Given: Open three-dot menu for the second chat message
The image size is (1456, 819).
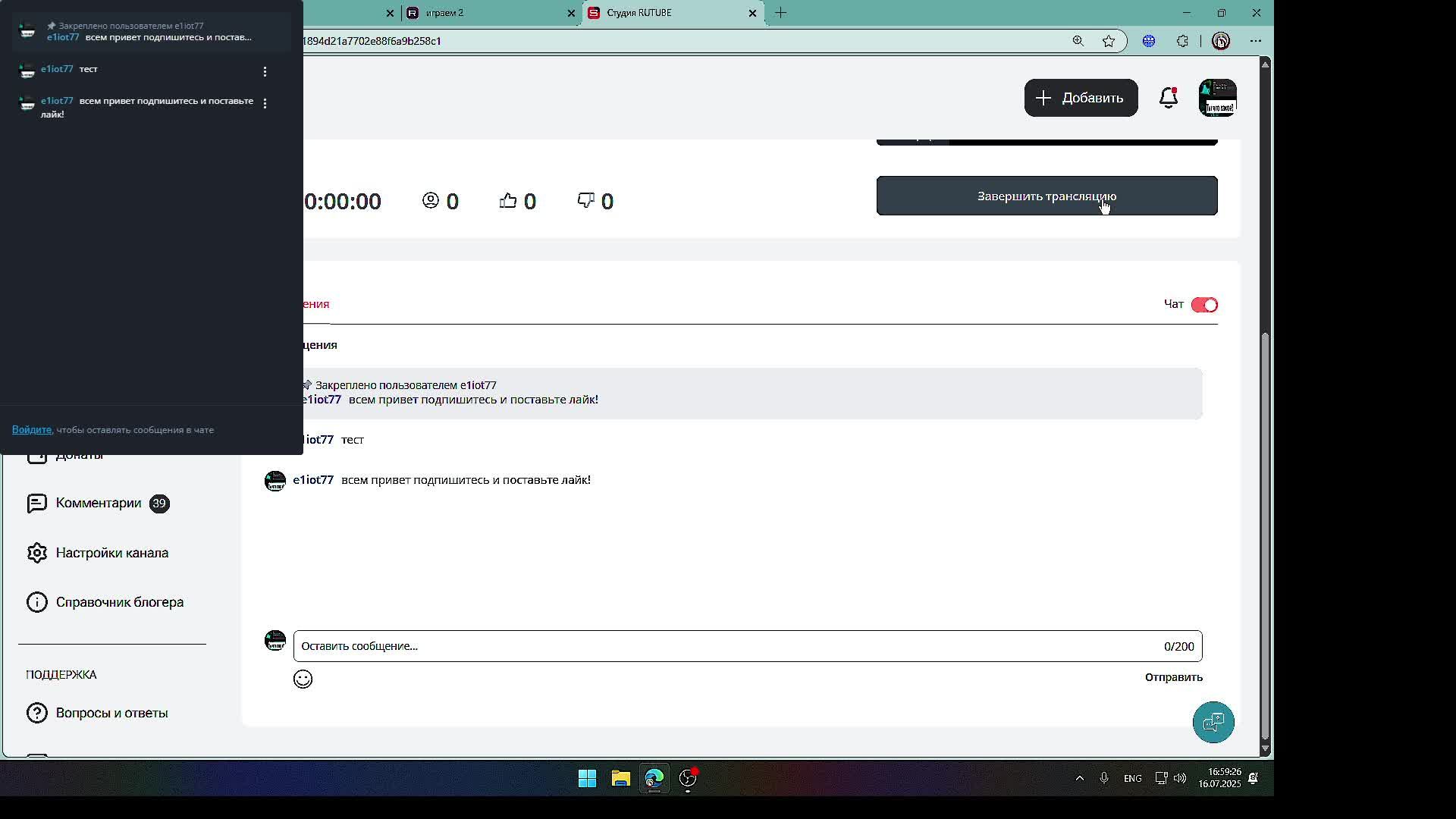Looking at the screenshot, I should [265, 103].
